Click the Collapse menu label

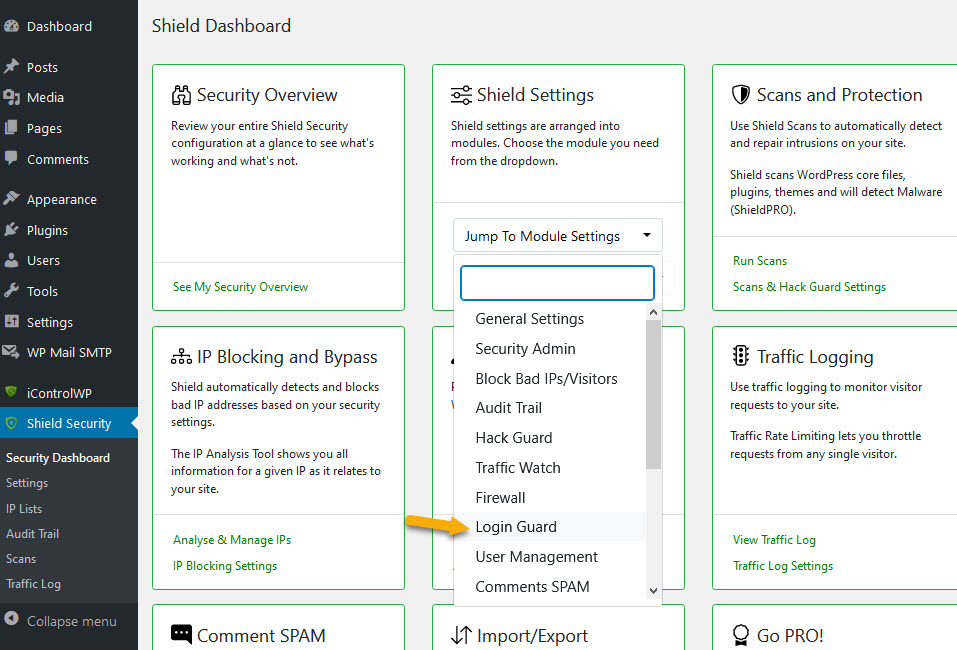[x=71, y=621]
